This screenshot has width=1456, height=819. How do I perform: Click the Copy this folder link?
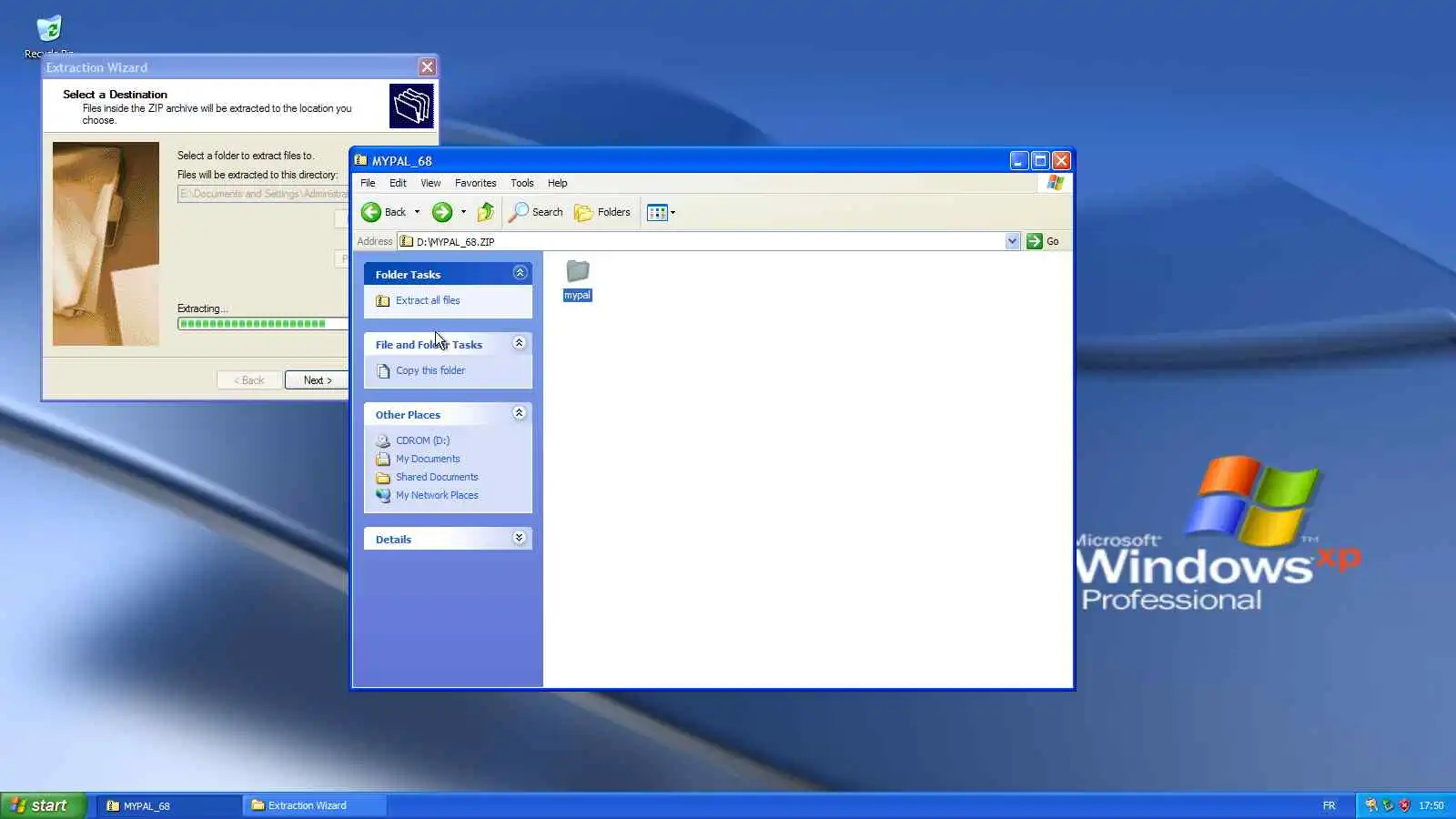(x=430, y=370)
